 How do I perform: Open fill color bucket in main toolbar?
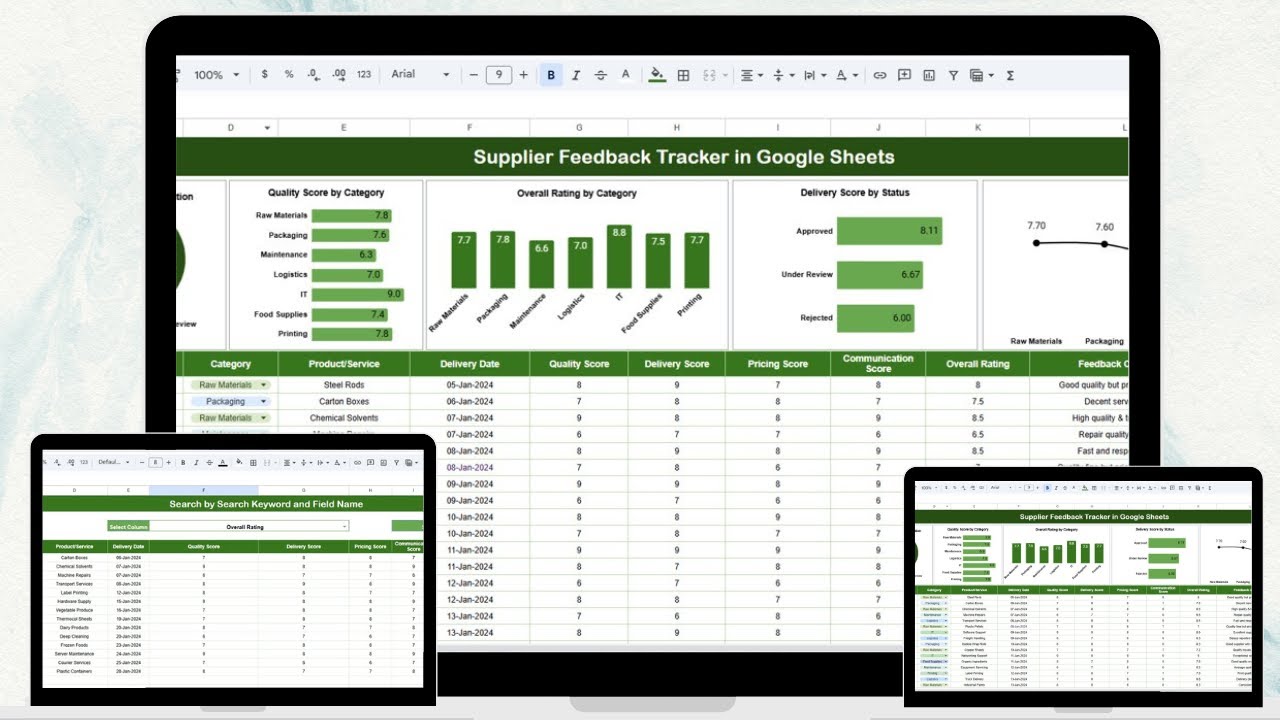click(657, 75)
